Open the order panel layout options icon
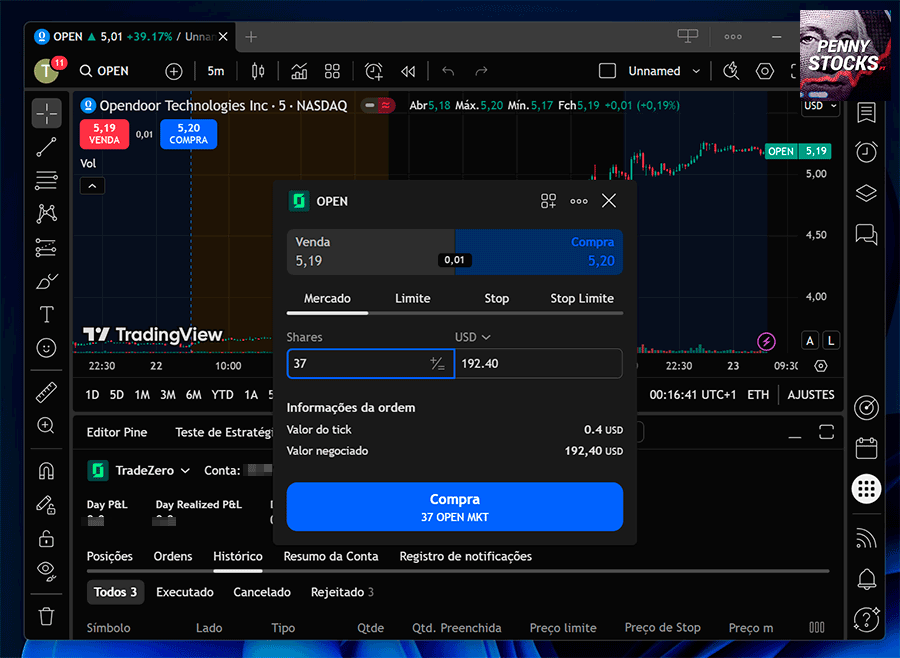Image resolution: width=900 pixels, height=658 pixels. point(548,201)
